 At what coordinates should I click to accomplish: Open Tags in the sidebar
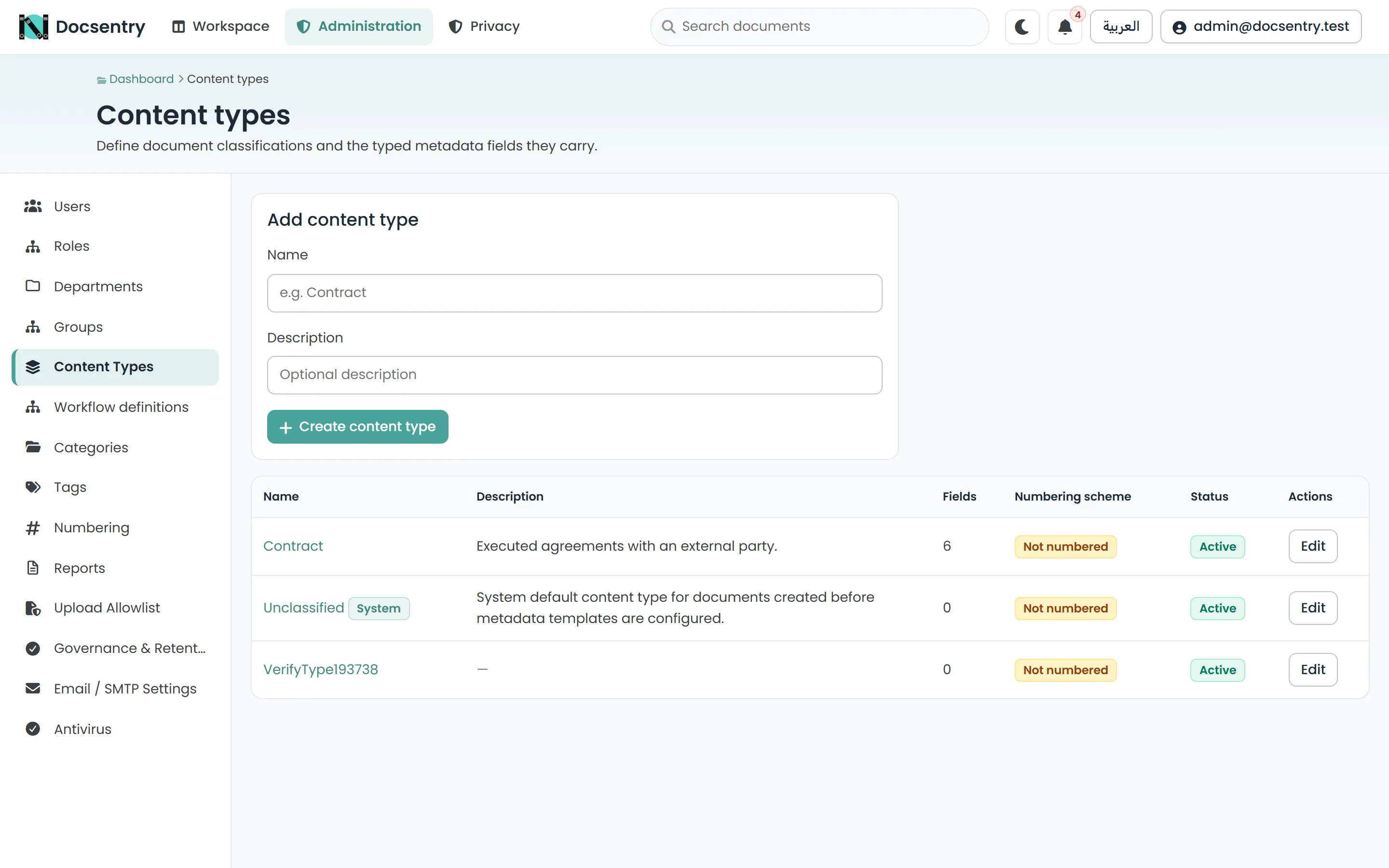(115, 488)
